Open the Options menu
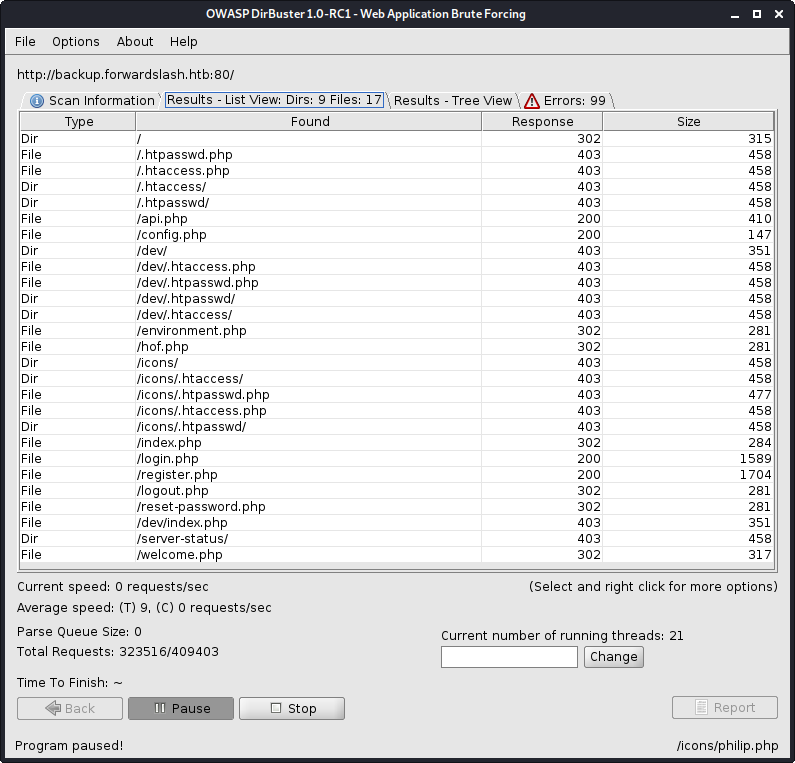This screenshot has width=795, height=763. 76,41
